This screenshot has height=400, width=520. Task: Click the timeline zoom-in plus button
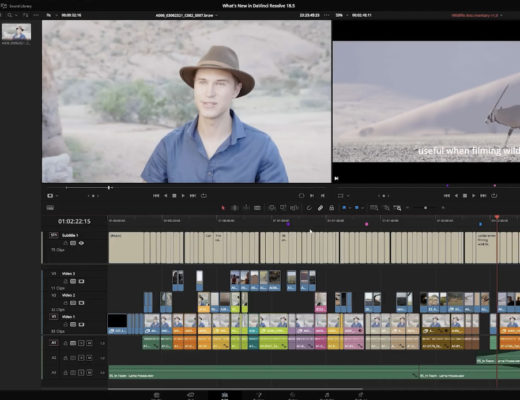tap(443, 208)
